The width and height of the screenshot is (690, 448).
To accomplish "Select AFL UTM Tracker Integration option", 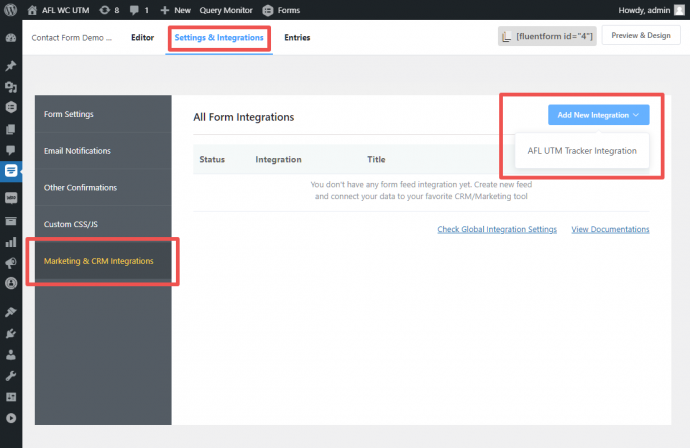I will (582, 151).
